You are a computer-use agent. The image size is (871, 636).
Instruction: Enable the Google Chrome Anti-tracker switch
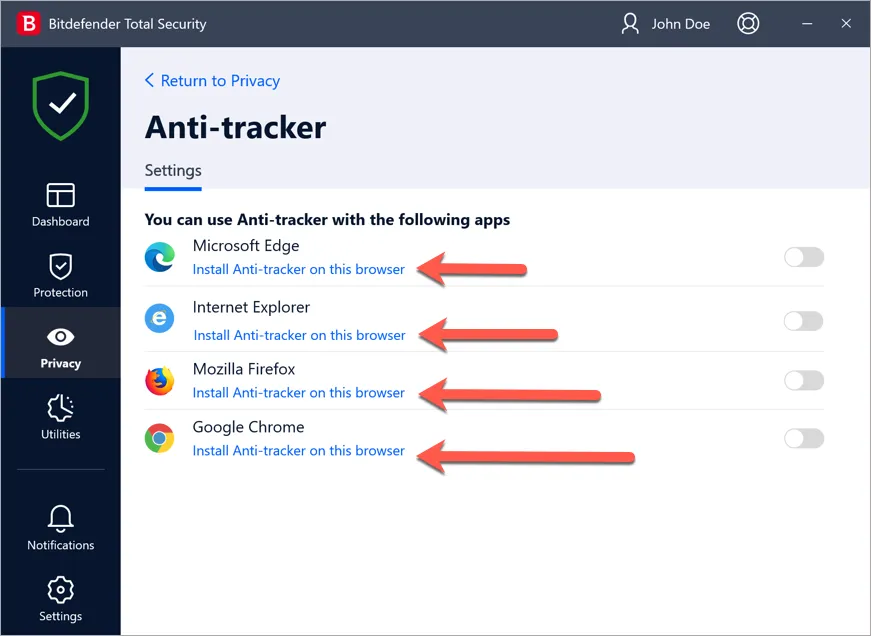pyautogui.click(x=804, y=438)
